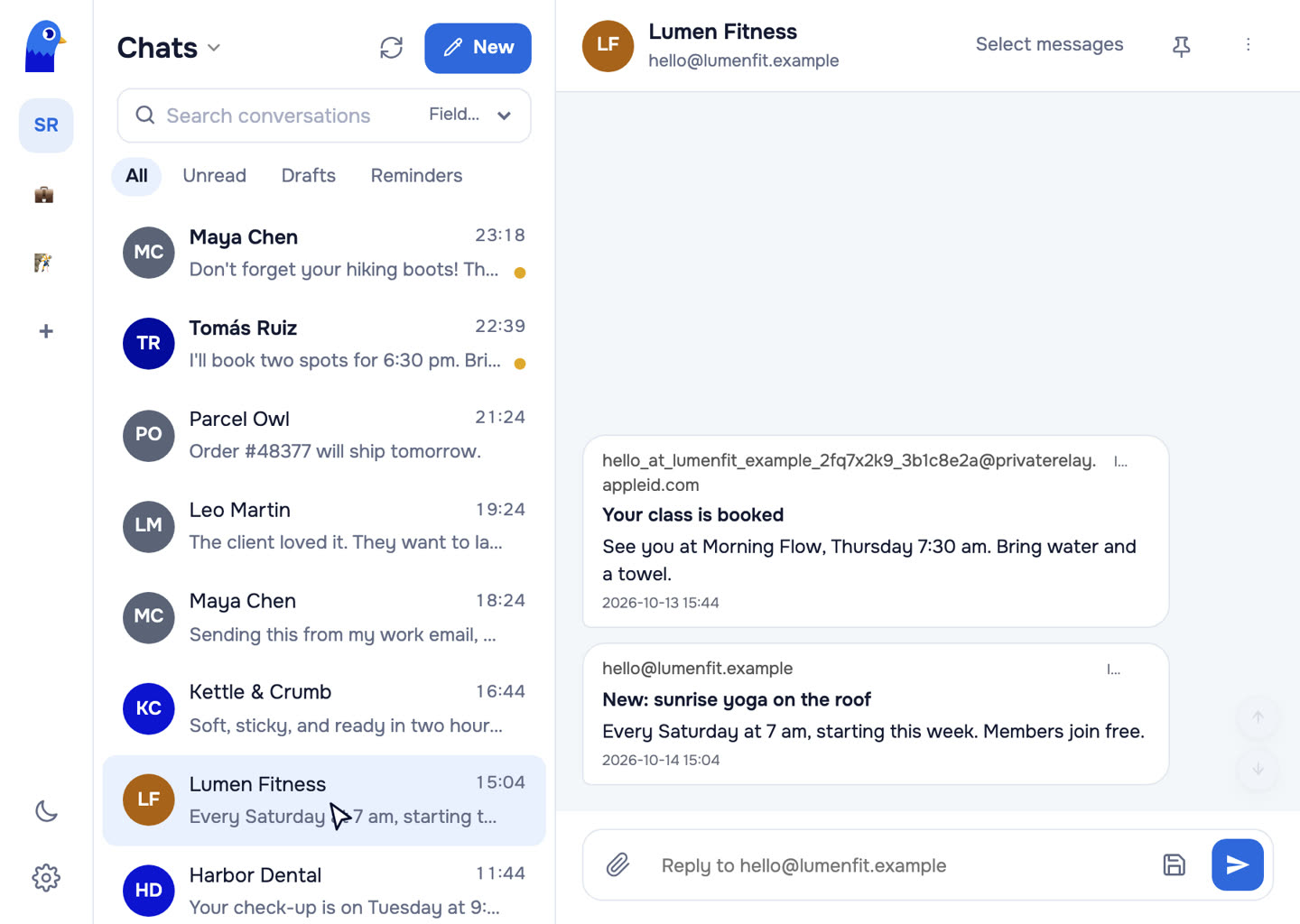Send the reply with paper plane button
This screenshot has width=1300, height=924.
pos(1238,865)
